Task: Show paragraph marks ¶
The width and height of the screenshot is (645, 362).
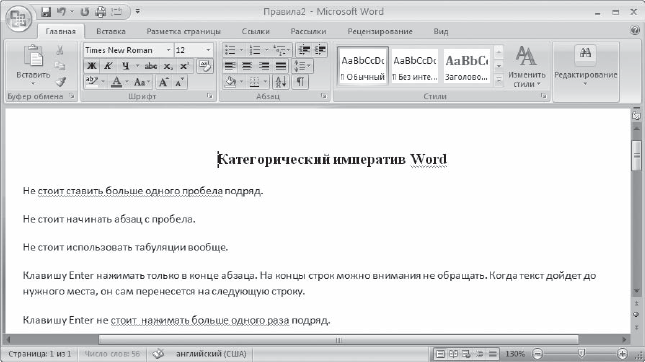Action: (x=300, y=82)
